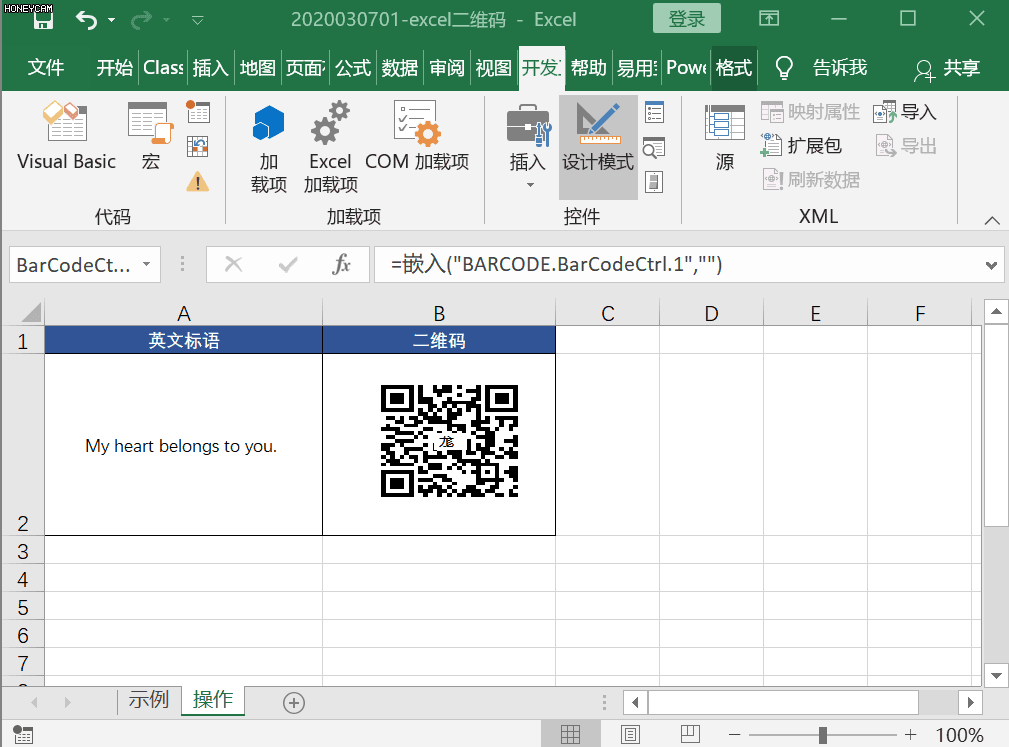1009x747 pixels.
Task: Click the 登录 sign-in button
Action: tap(687, 19)
